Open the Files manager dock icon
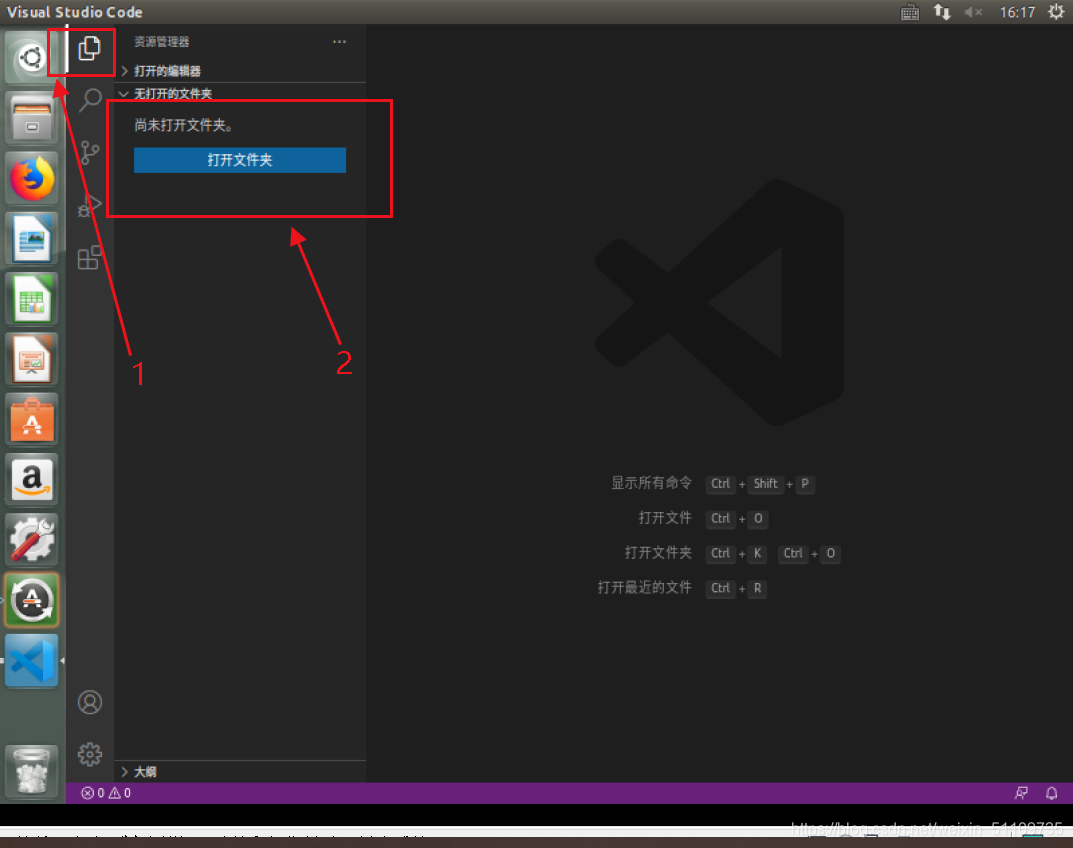The height and width of the screenshot is (848, 1073). 31,118
